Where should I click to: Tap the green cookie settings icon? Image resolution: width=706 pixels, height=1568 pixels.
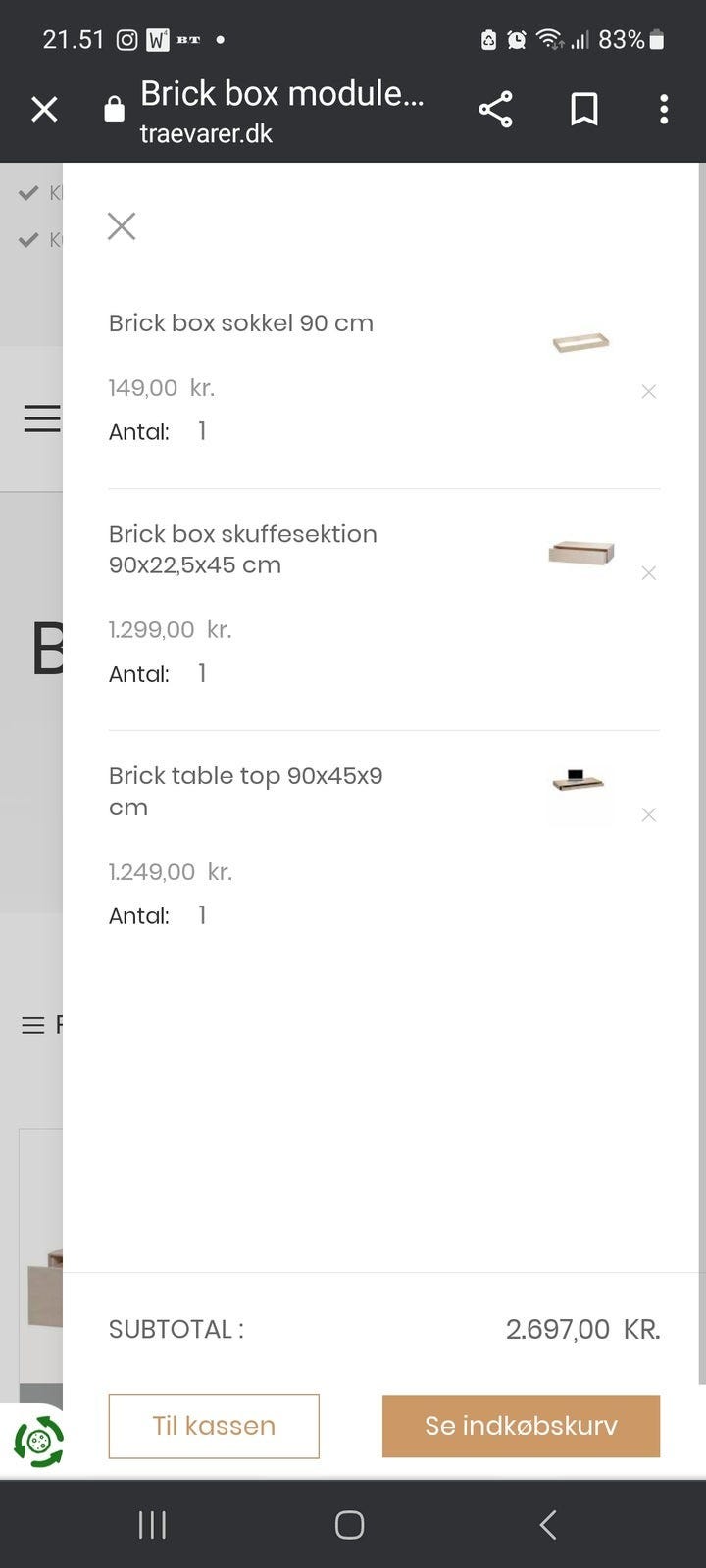point(38,1442)
